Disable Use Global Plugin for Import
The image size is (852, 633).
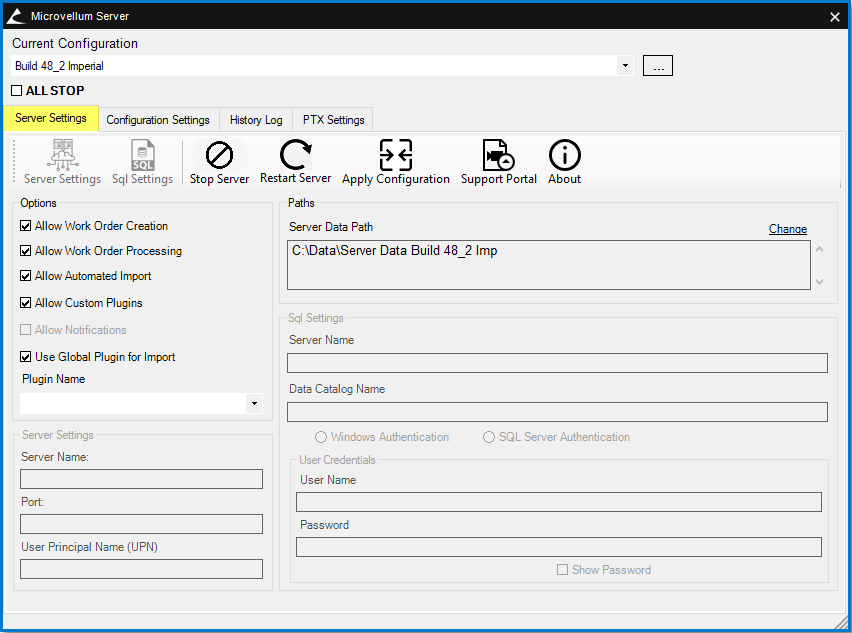click(26, 357)
